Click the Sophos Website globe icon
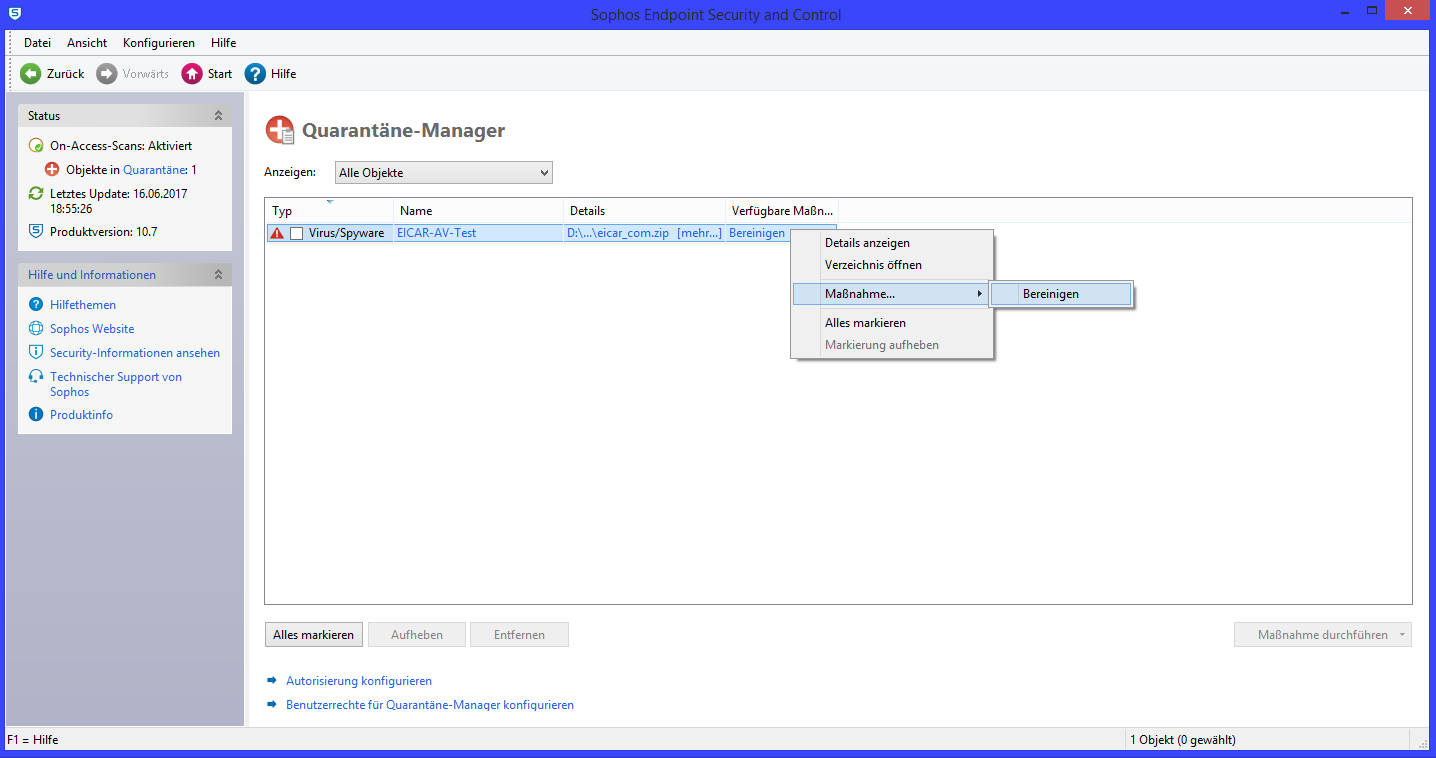 point(36,328)
